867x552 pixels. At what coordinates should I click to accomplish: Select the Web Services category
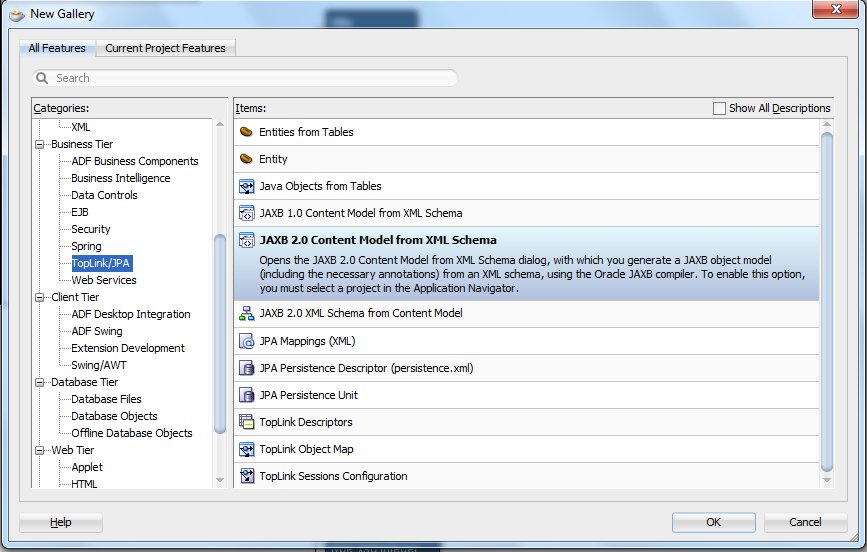[x=104, y=280]
